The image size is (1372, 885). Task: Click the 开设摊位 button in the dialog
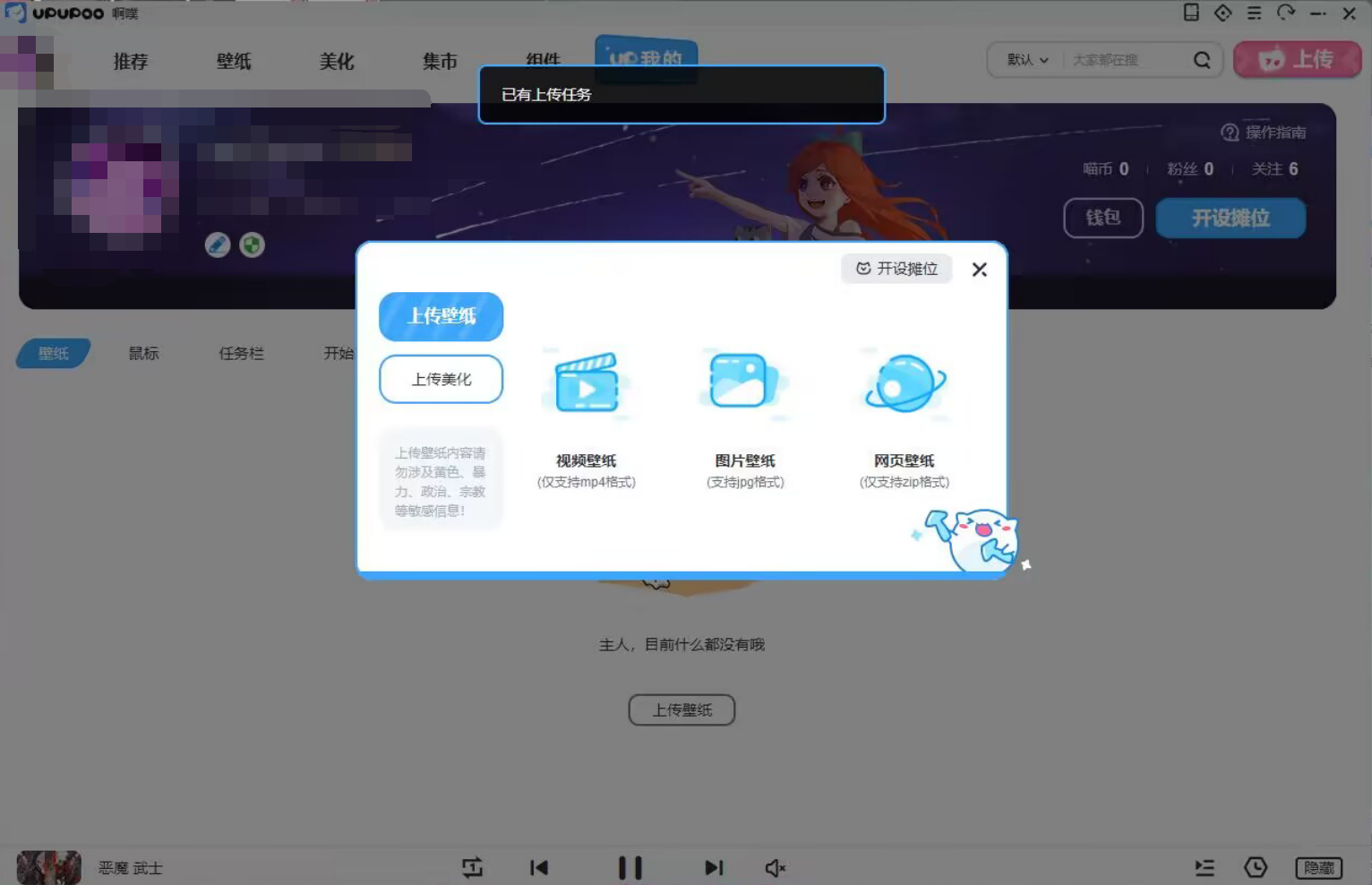896,269
